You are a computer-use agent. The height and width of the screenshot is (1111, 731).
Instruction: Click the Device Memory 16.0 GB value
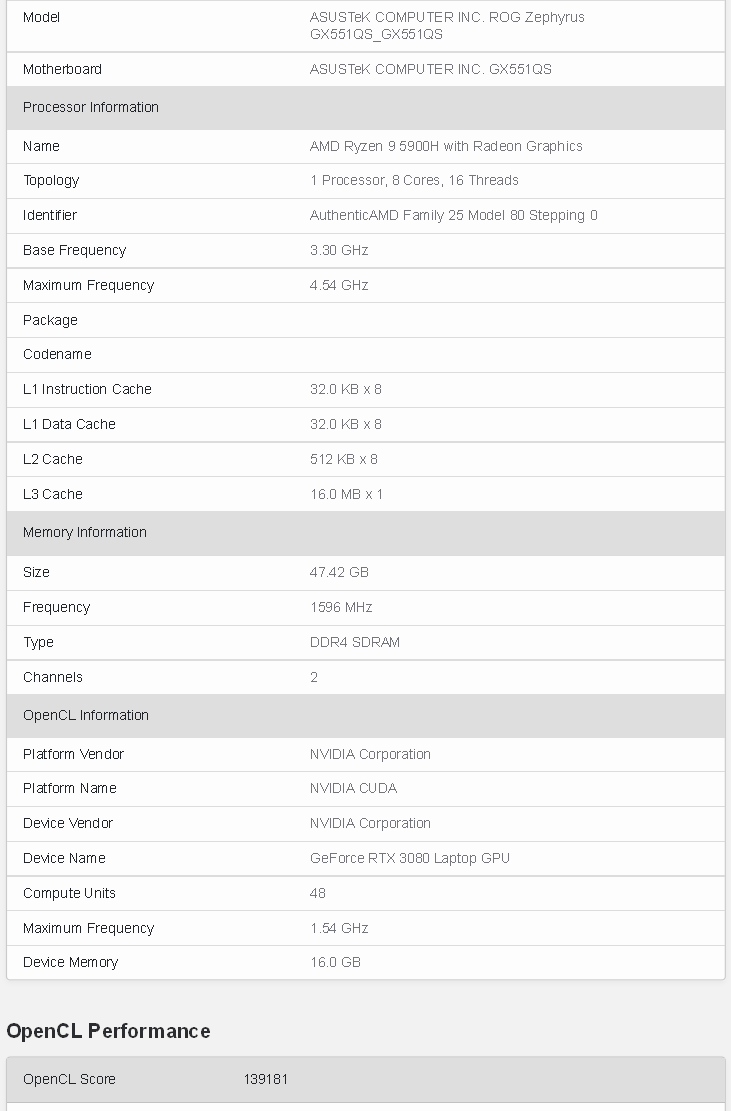335,963
